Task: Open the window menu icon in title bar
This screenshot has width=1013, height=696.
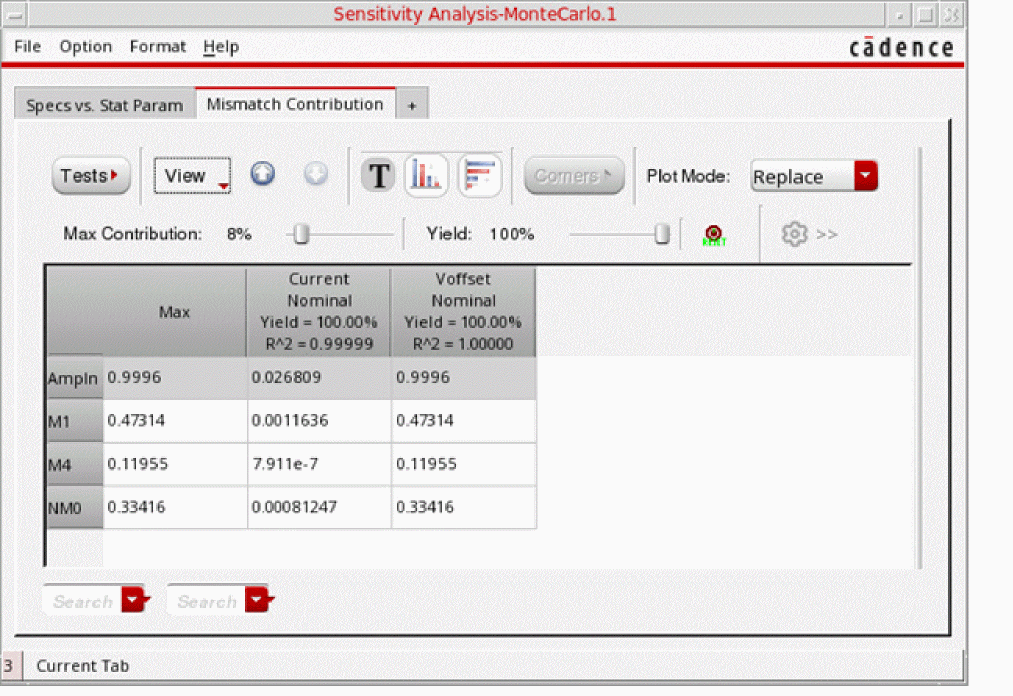Action: pos(14,15)
